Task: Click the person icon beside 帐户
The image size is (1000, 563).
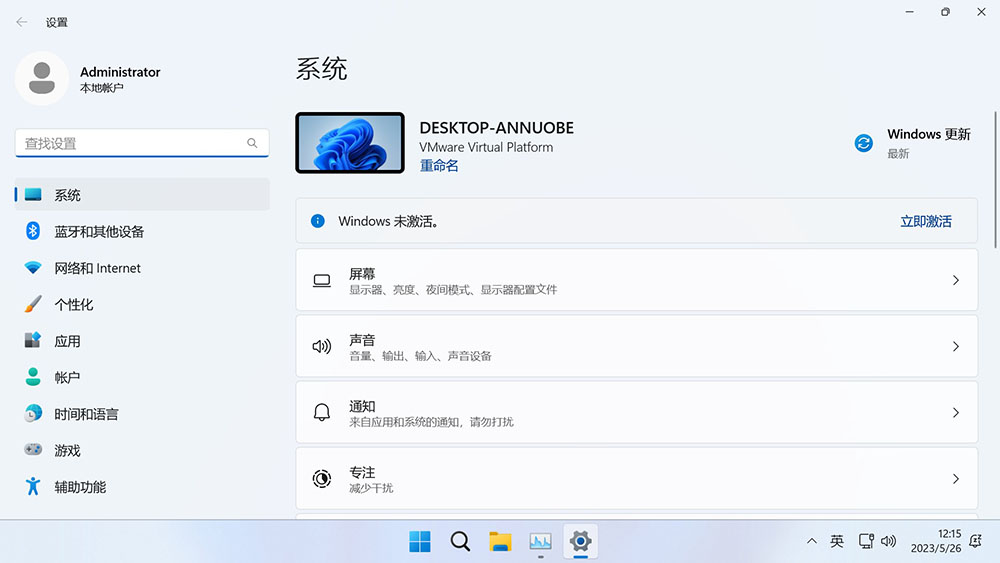Action: pyautogui.click(x=33, y=377)
